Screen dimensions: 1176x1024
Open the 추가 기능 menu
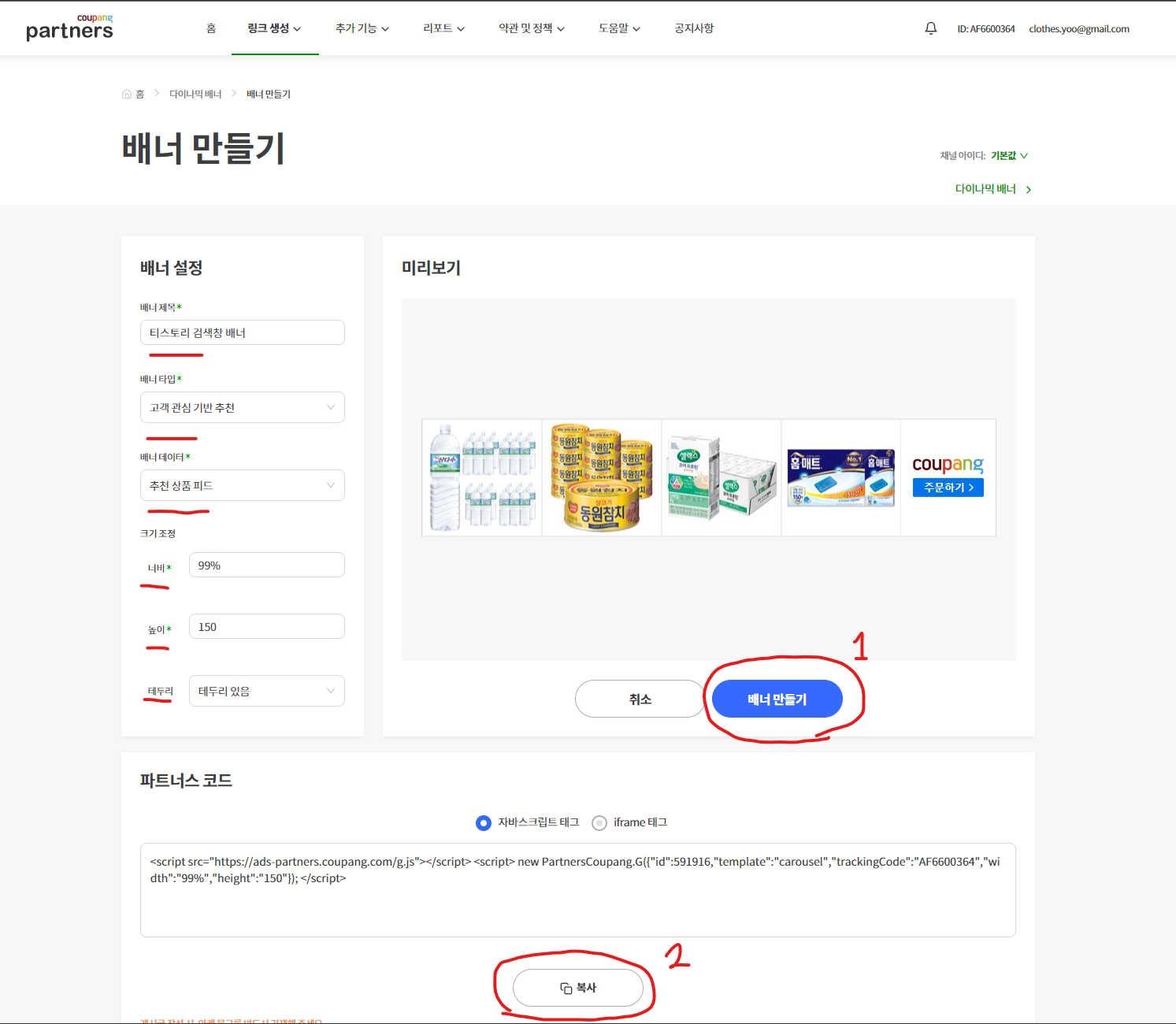point(362,28)
